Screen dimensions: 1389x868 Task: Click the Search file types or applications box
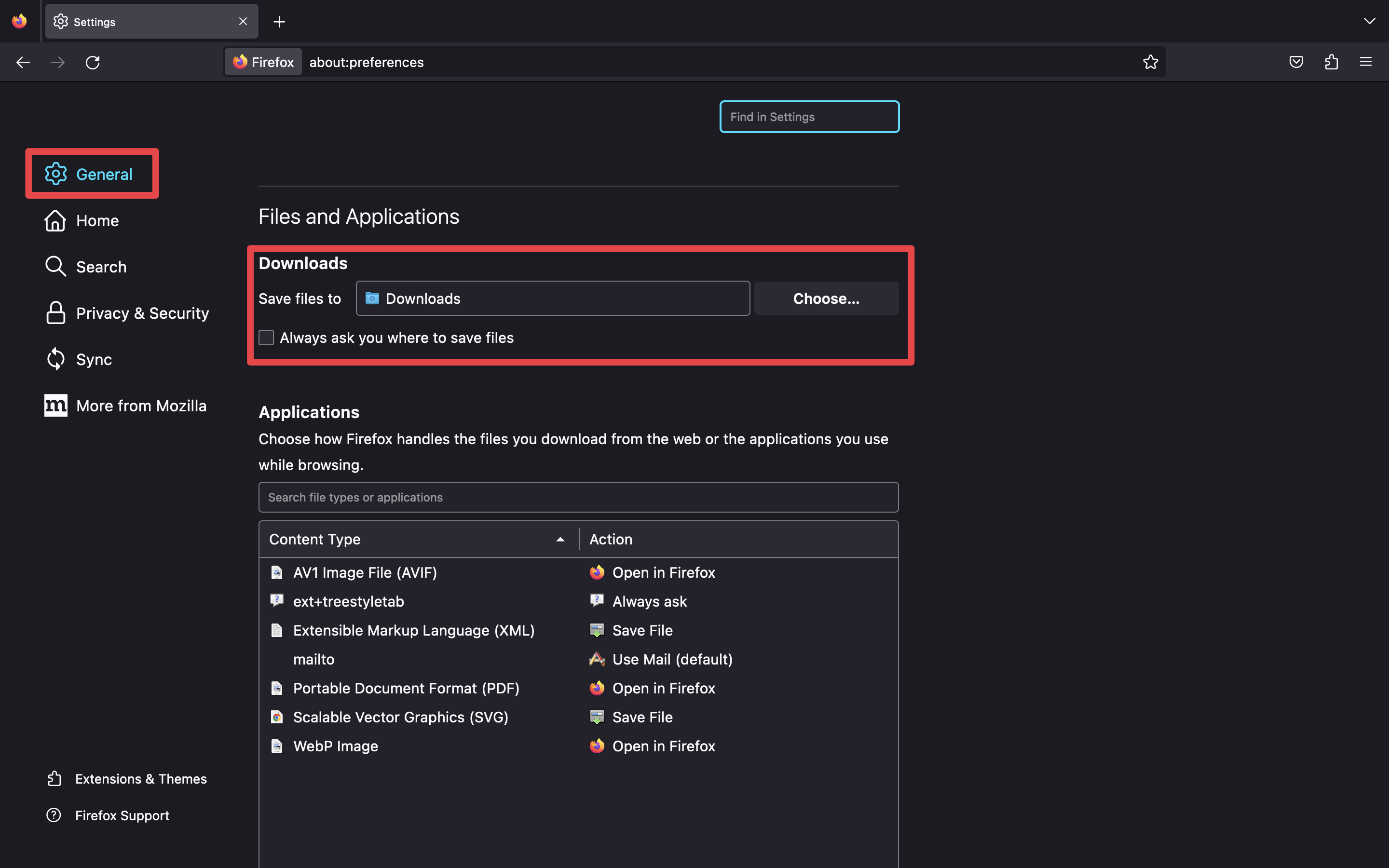578,497
